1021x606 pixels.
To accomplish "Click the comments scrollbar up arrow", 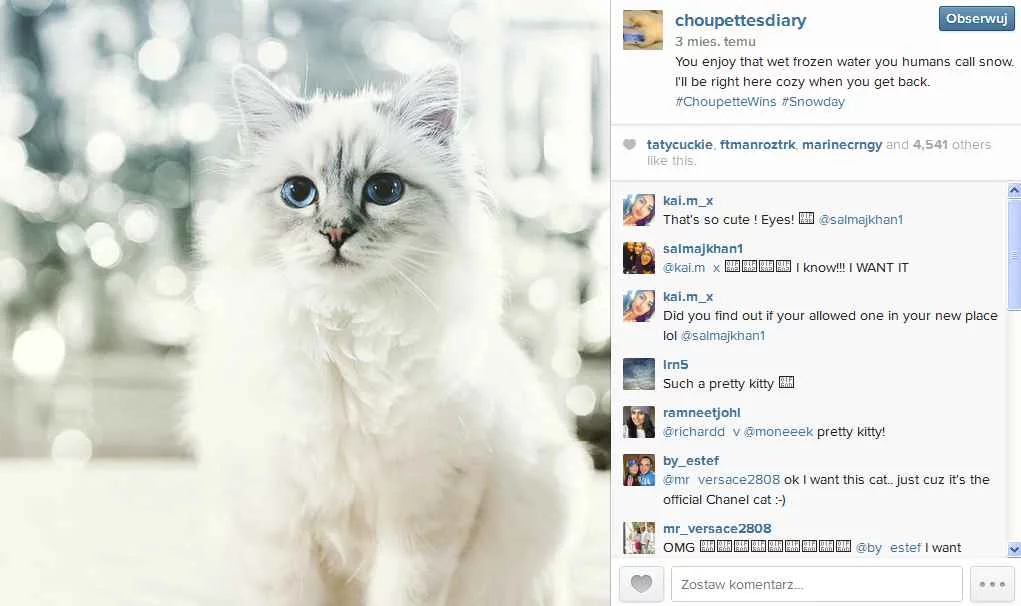I will (x=1014, y=191).
